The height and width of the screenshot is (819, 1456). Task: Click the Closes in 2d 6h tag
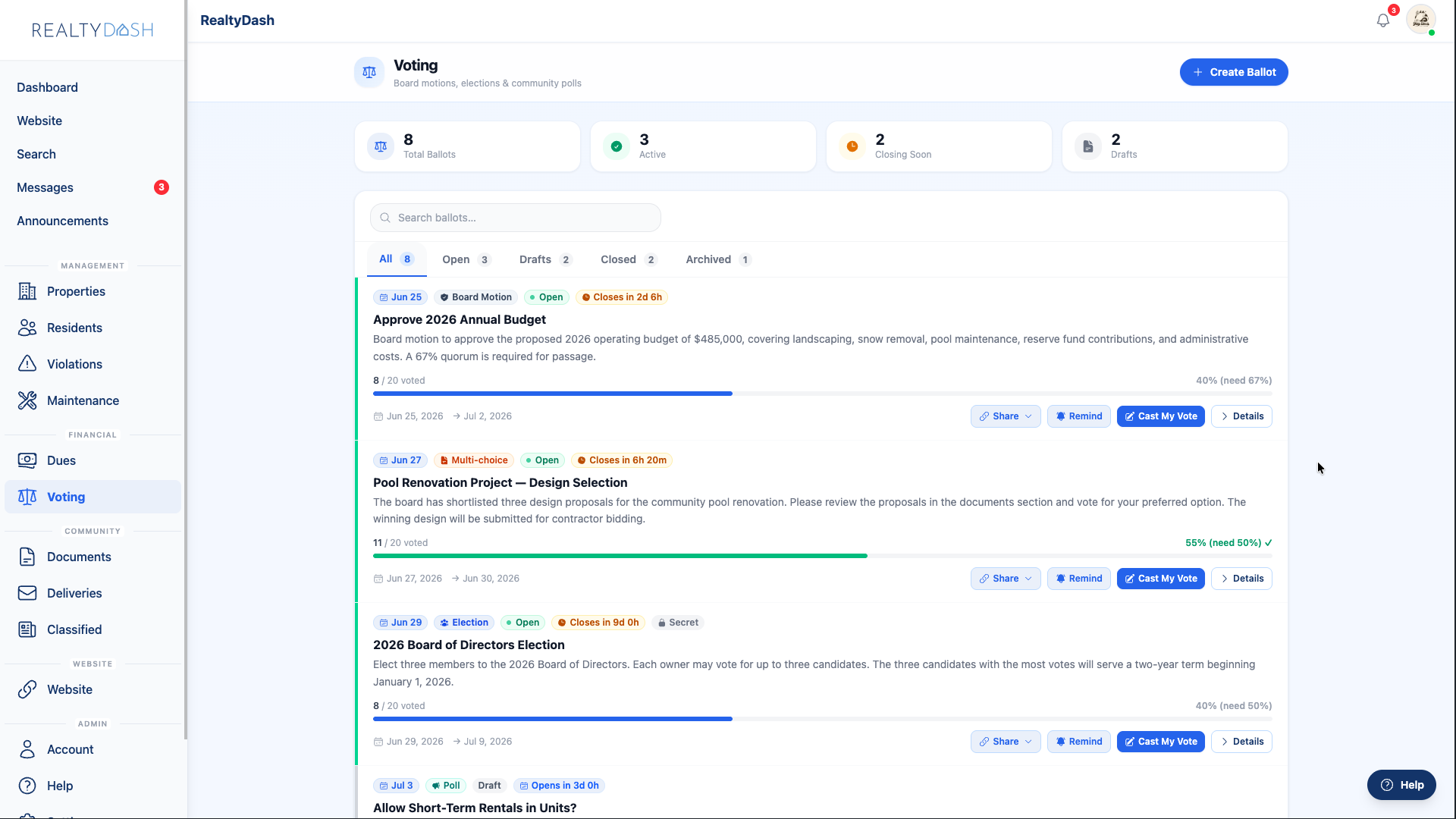click(622, 297)
